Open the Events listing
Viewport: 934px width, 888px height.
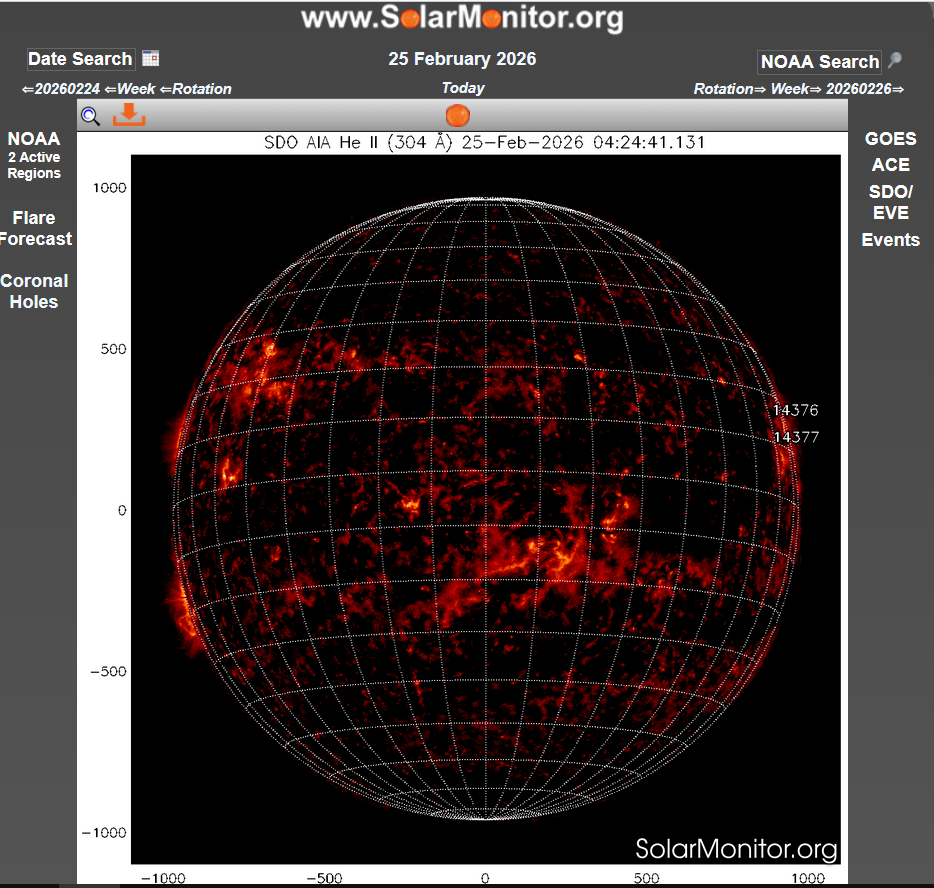(890, 240)
